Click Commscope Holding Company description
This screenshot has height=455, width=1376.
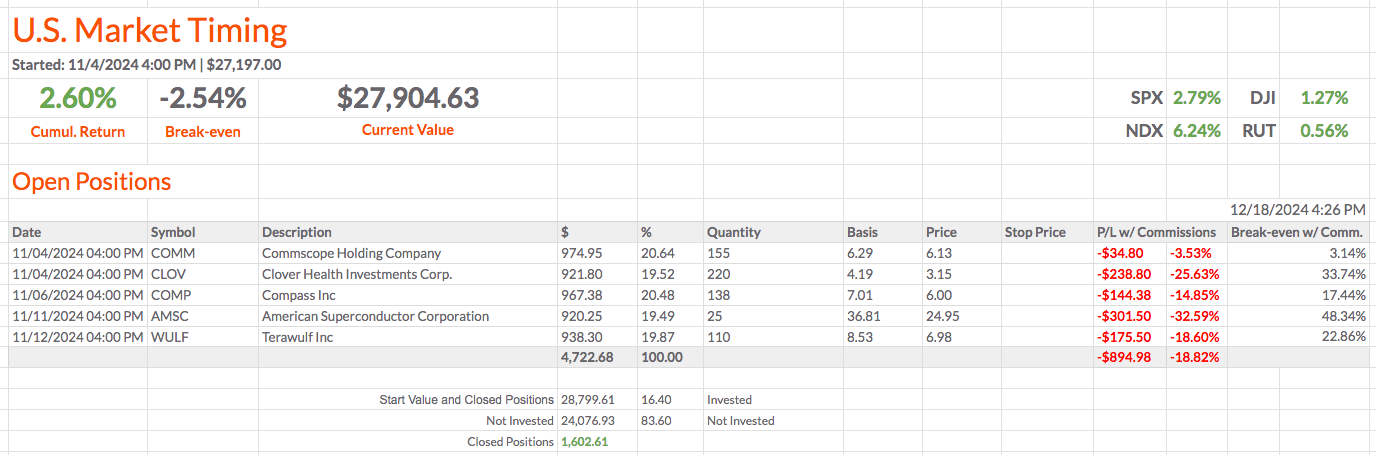351,253
